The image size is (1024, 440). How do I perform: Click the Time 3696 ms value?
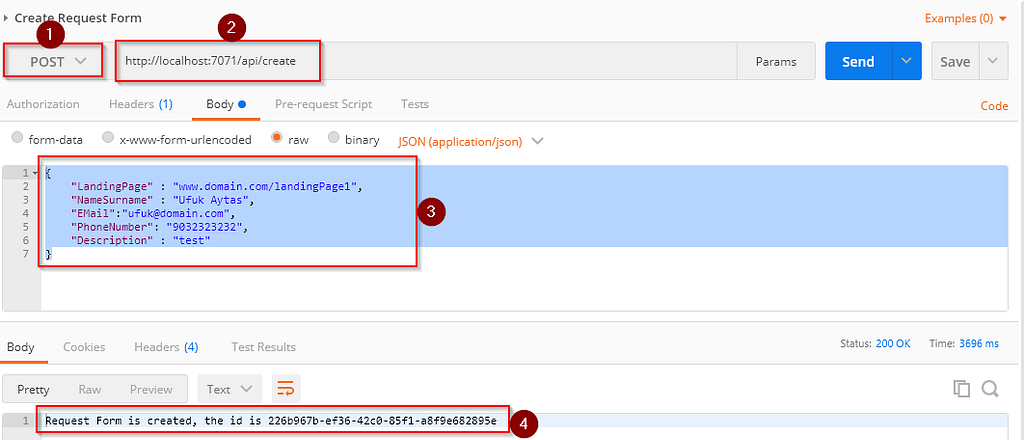979,343
